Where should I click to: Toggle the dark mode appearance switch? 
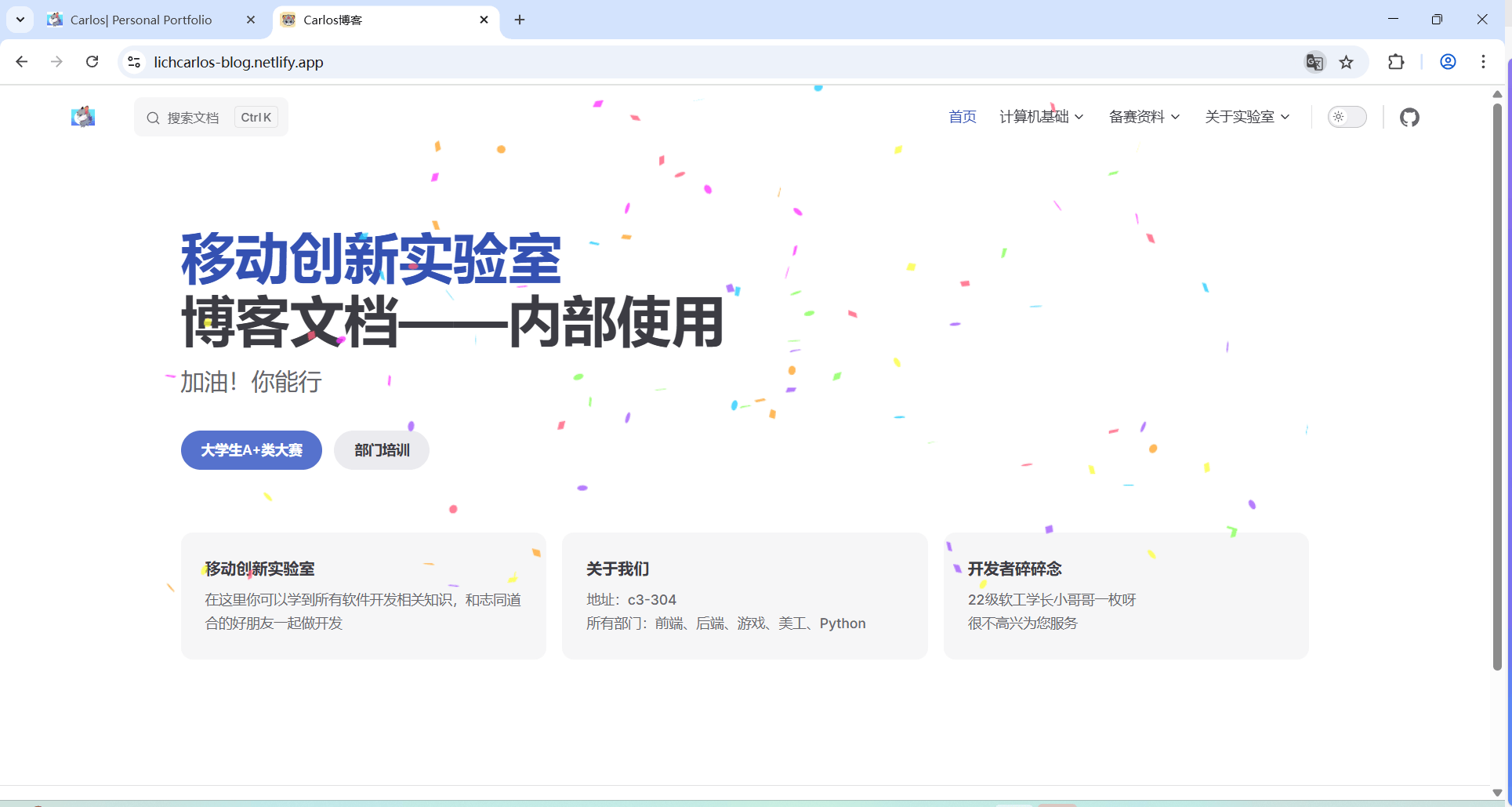[x=1347, y=117]
